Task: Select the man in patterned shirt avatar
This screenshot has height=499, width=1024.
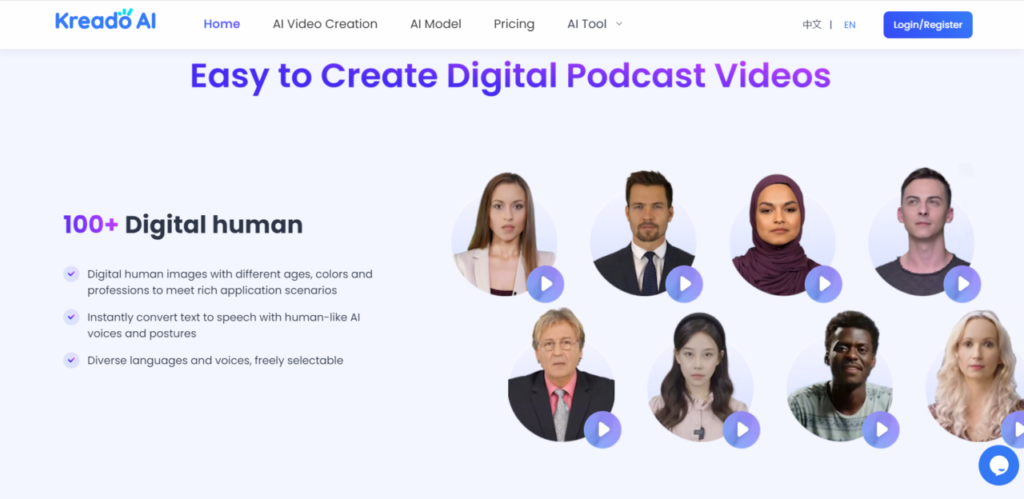Action: pyautogui.click(x=839, y=377)
